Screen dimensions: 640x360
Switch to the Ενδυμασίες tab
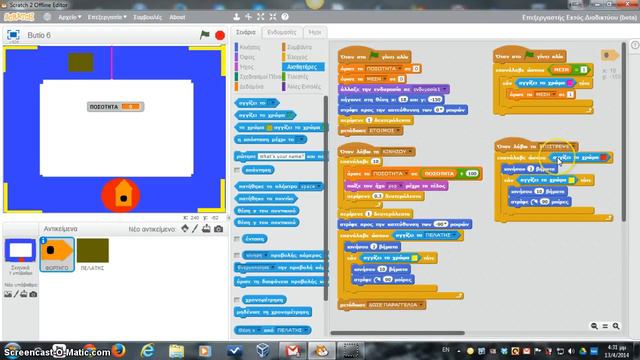[x=281, y=32]
